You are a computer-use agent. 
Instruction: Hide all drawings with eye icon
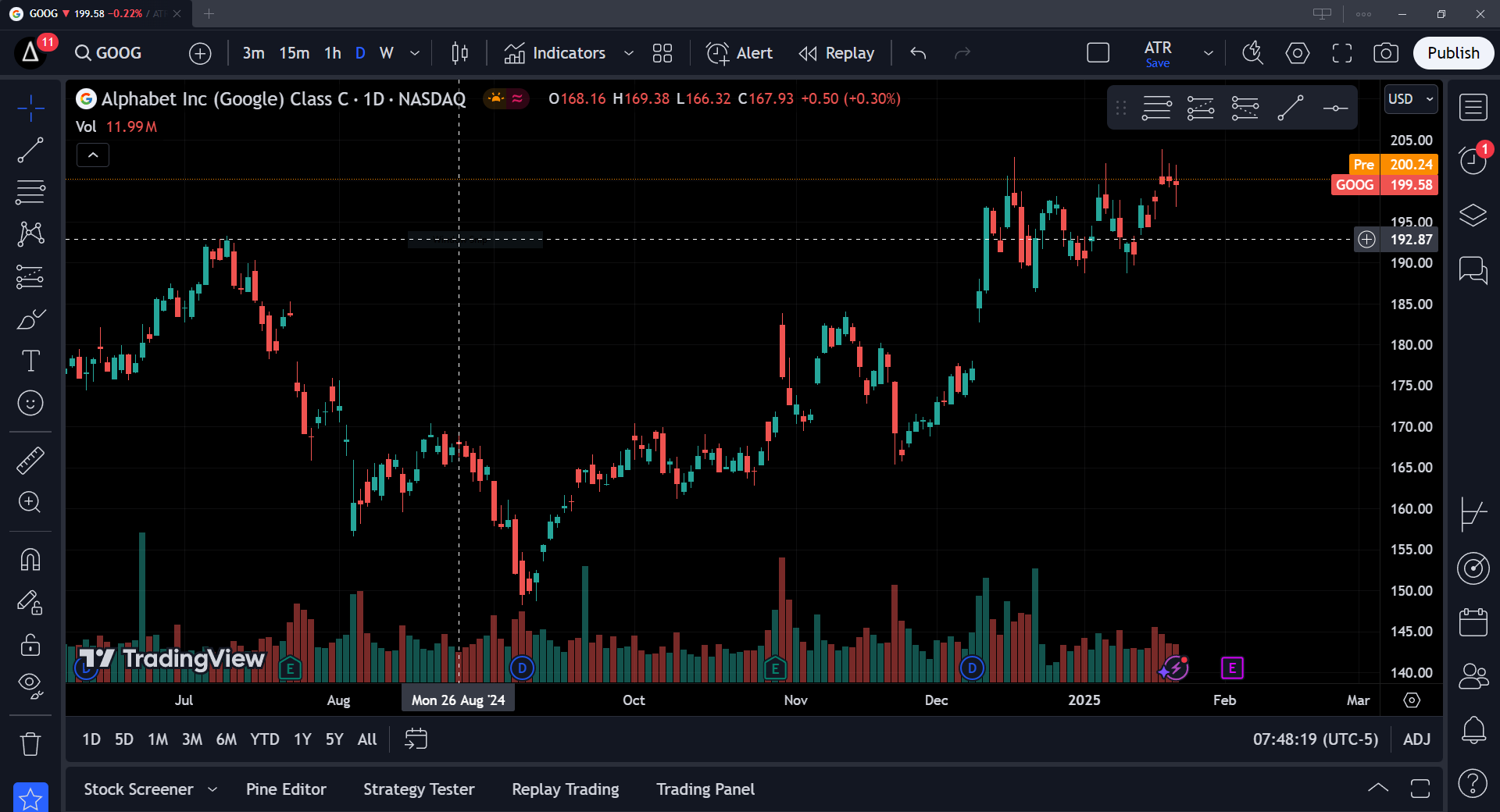(x=30, y=686)
